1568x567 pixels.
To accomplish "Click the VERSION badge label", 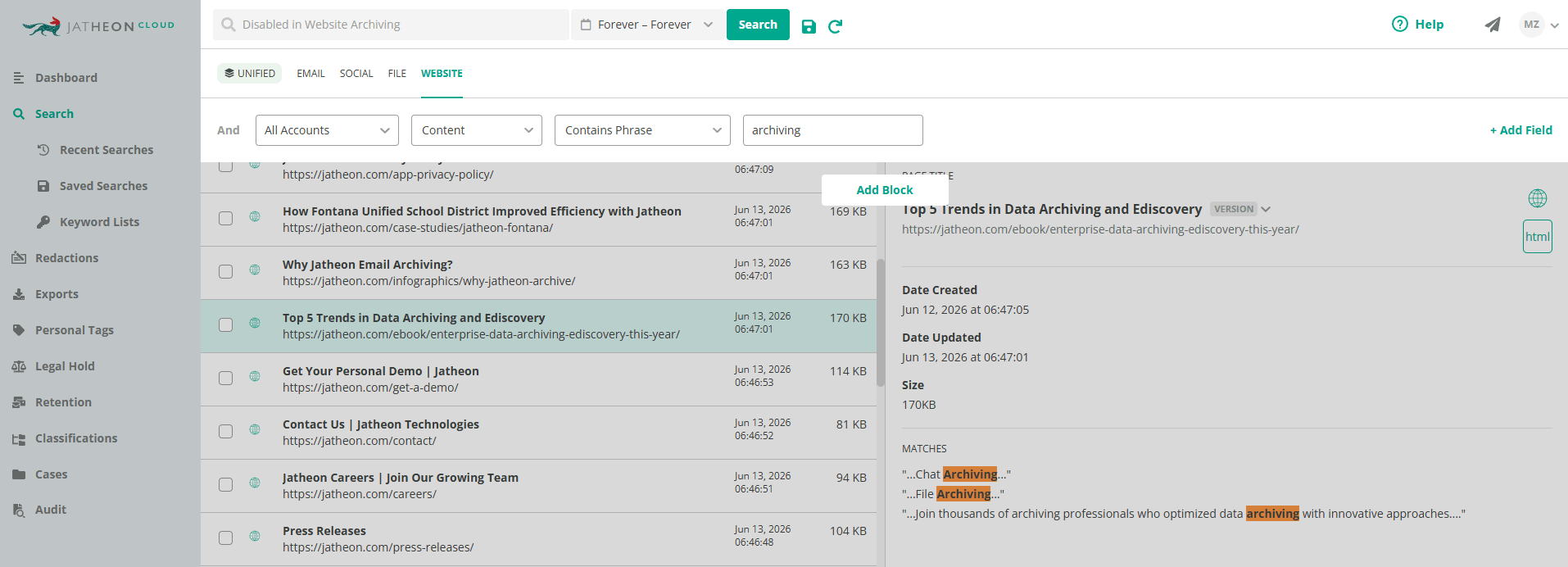I will (1234, 209).
